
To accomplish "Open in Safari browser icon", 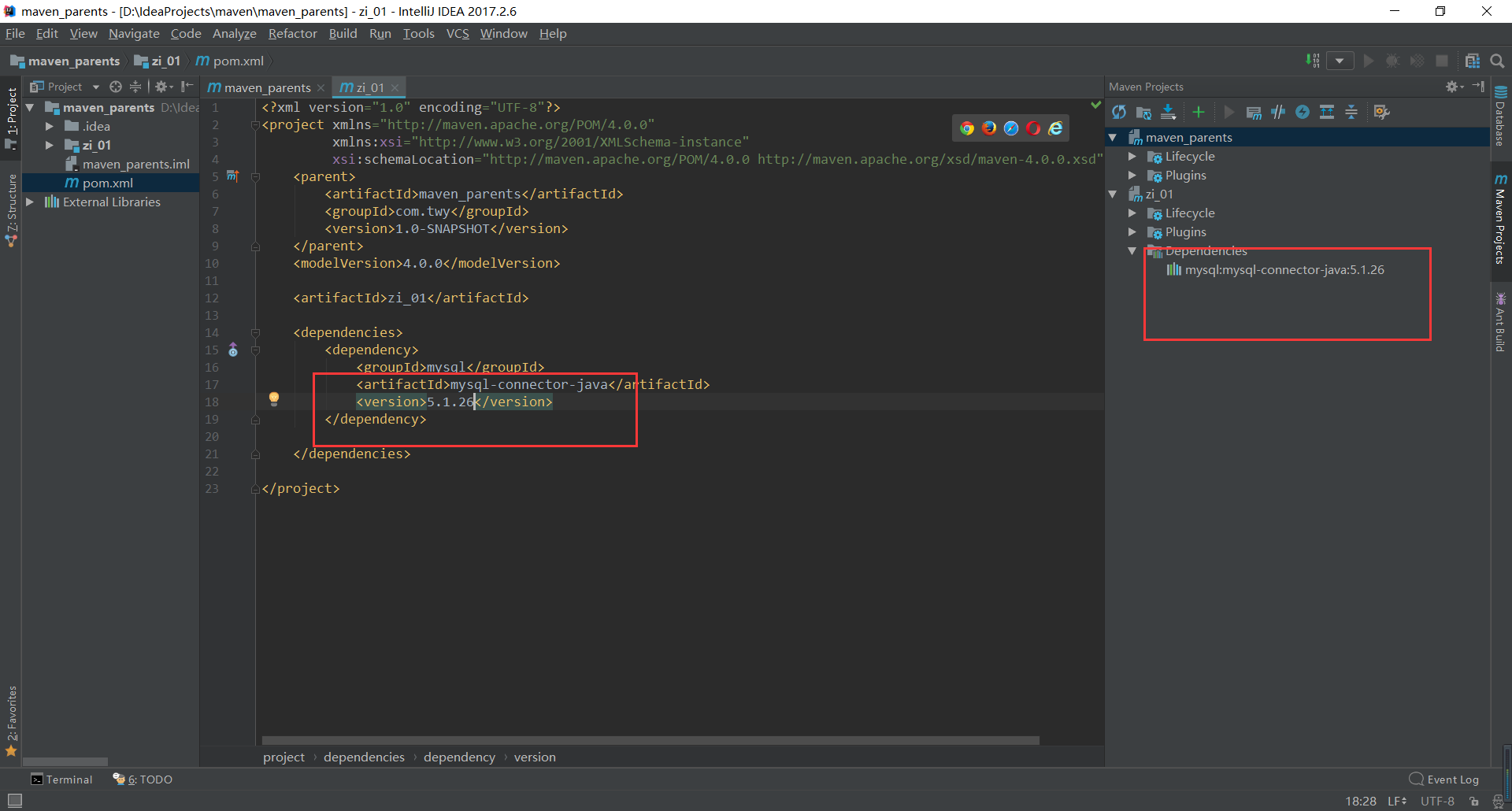I will (1011, 128).
